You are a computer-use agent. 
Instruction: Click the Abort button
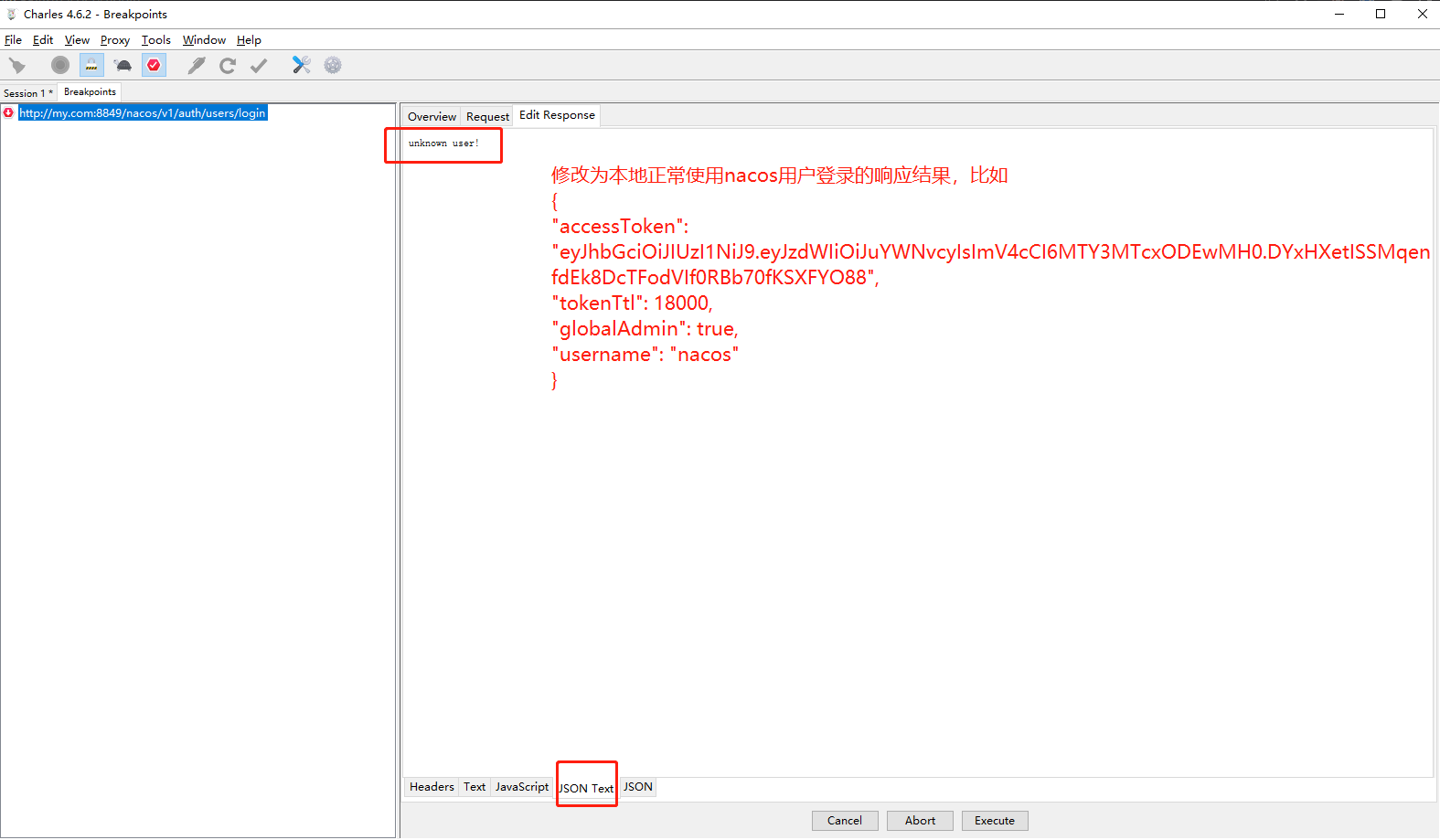coord(920,821)
